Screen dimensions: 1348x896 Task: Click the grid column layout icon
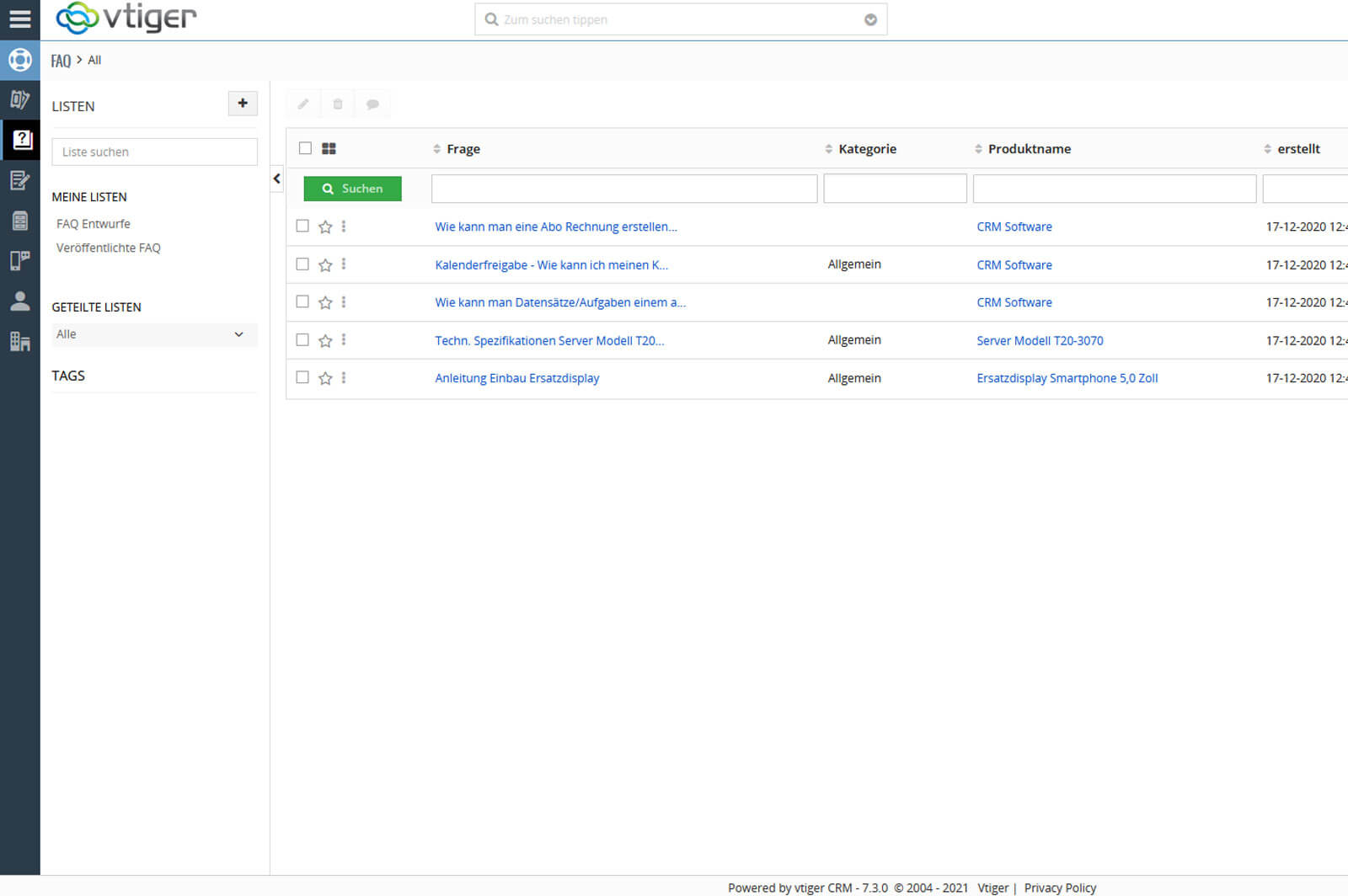point(329,149)
